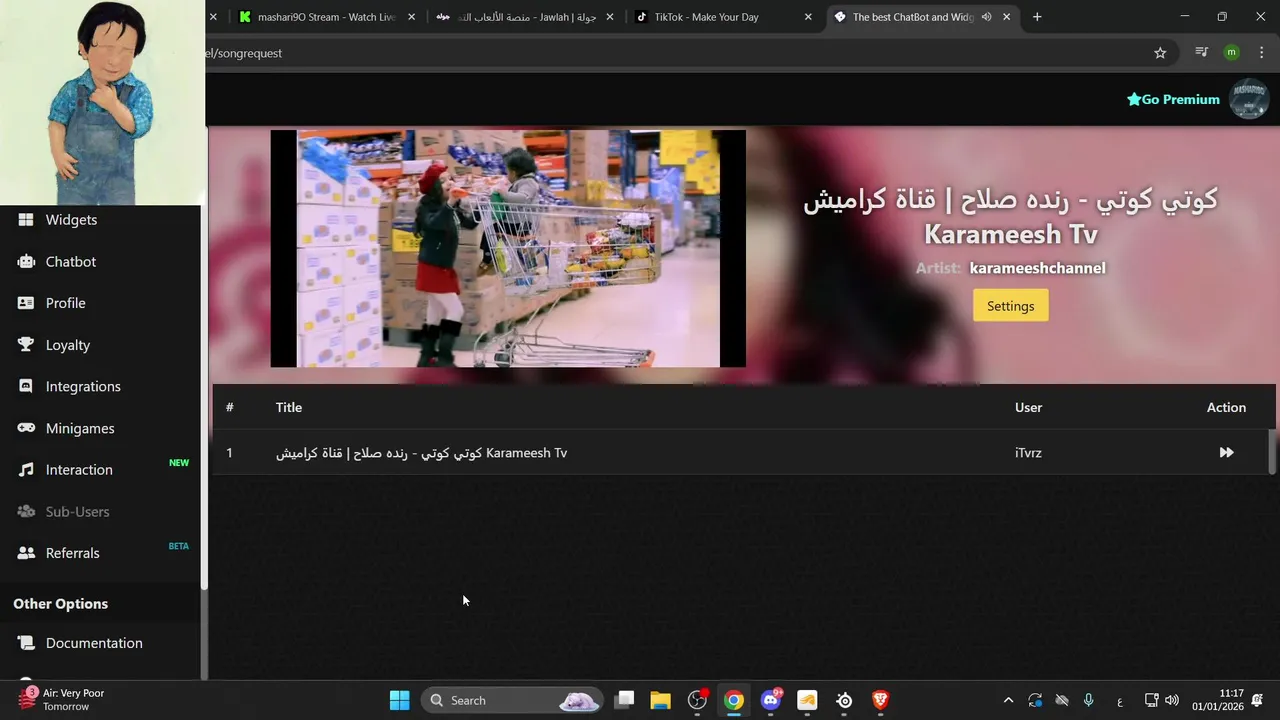Open the Chrome profile avatar
Viewport: 1280px width, 720px height.
click(x=1232, y=53)
